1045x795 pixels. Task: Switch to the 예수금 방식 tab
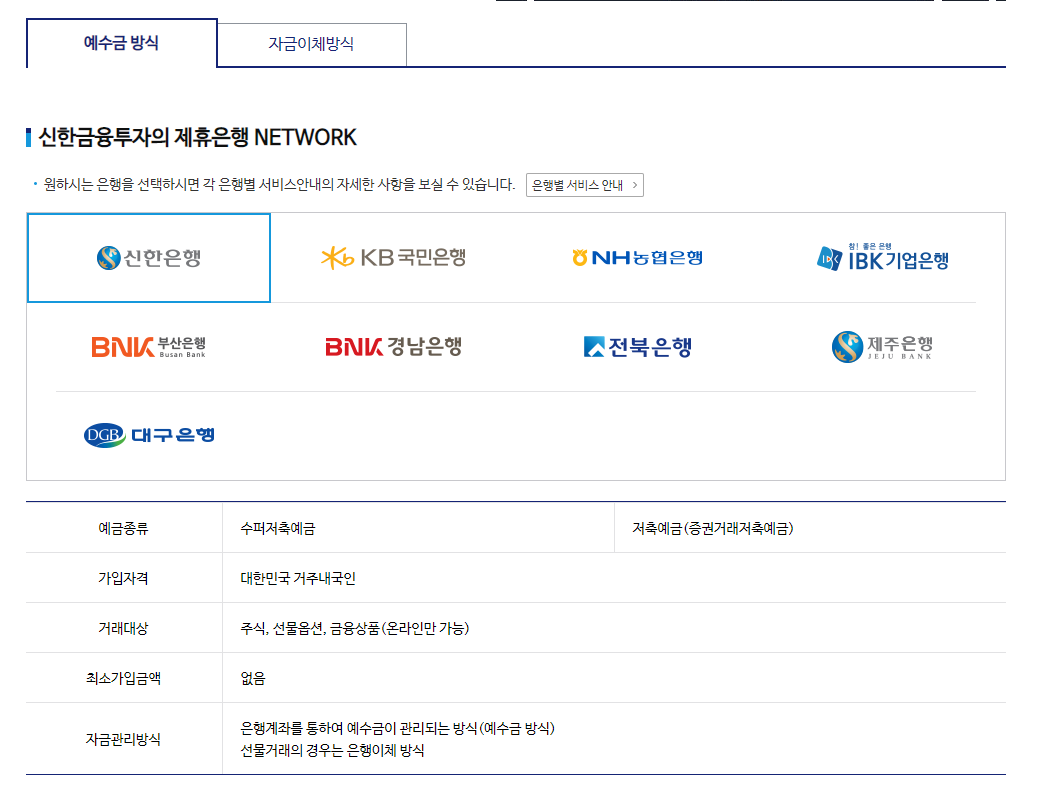click(x=121, y=43)
